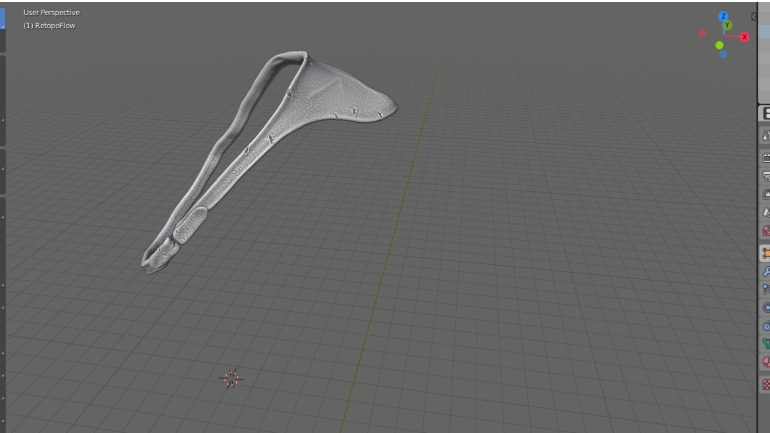The width and height of the screenshot is (770, 433).
Task: Click the "User Perspective" viewport label
Action: click(52, 12)
